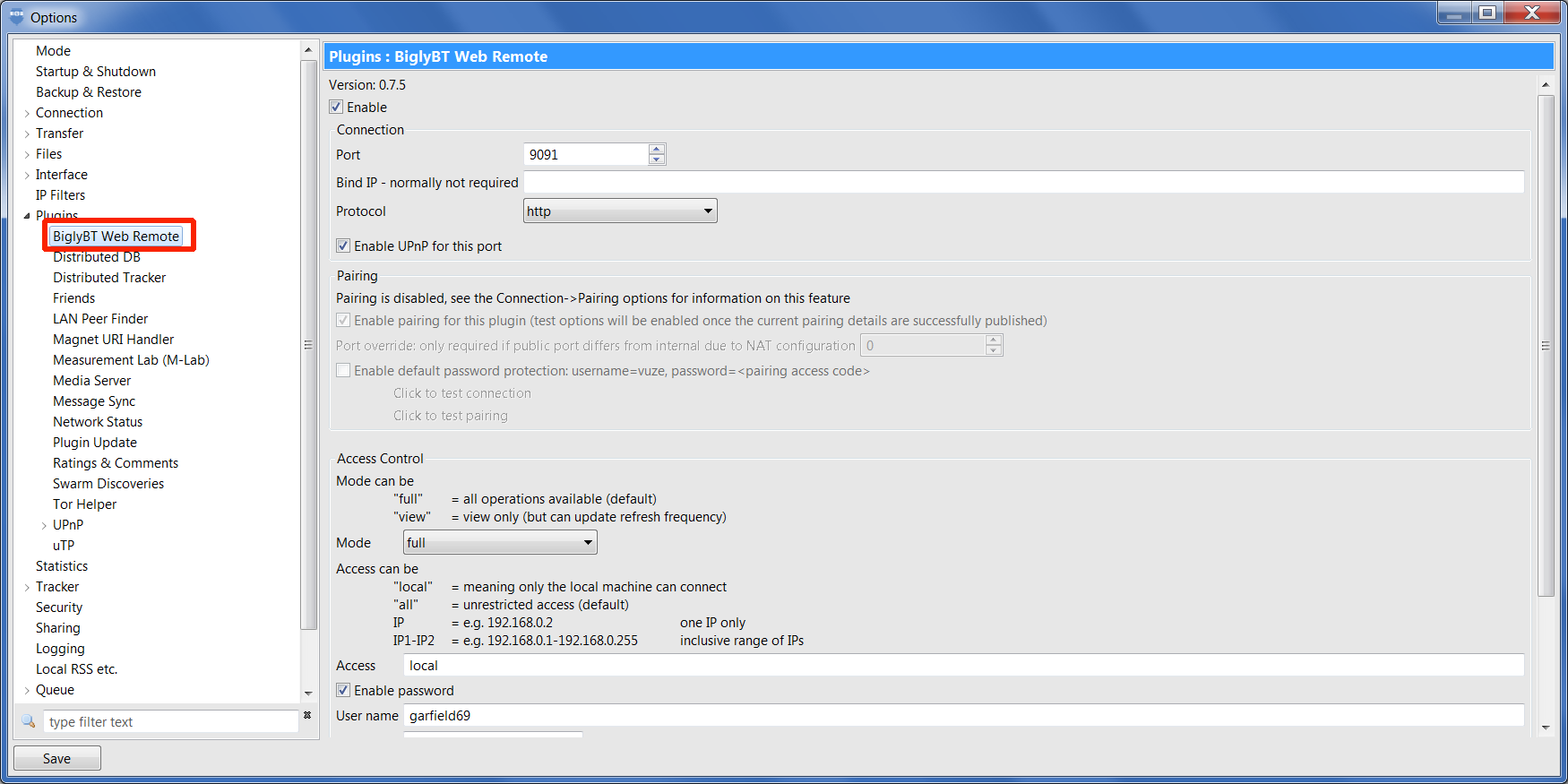Decrease port value with the down spinner arrow
The height and width of the screenshot is (784, 1568).
pyautogui.click(x=657, y=159)
